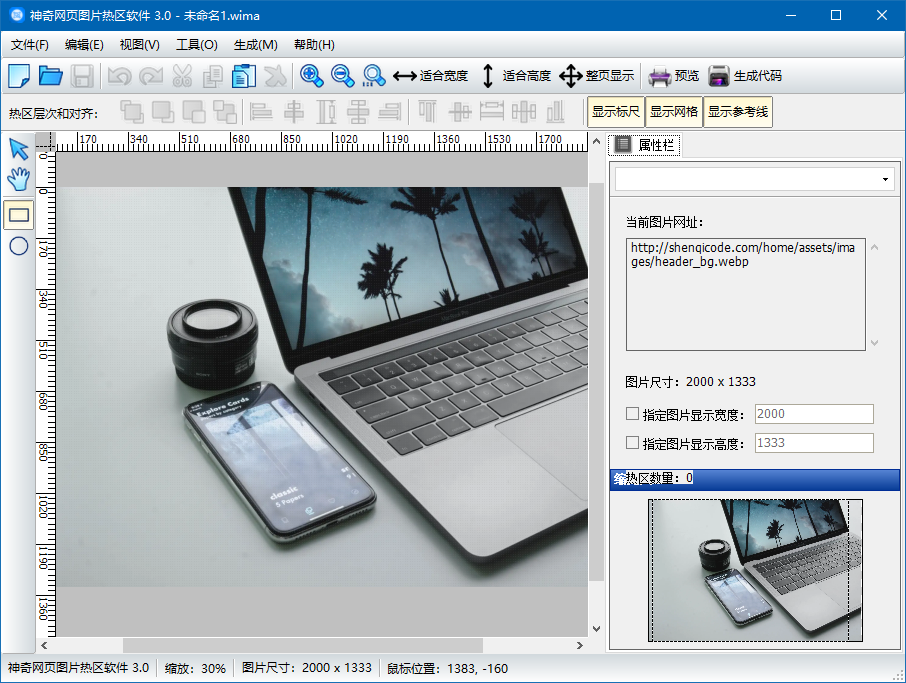Click the display width field 2000
906x683 pixels.
(814, 414)
